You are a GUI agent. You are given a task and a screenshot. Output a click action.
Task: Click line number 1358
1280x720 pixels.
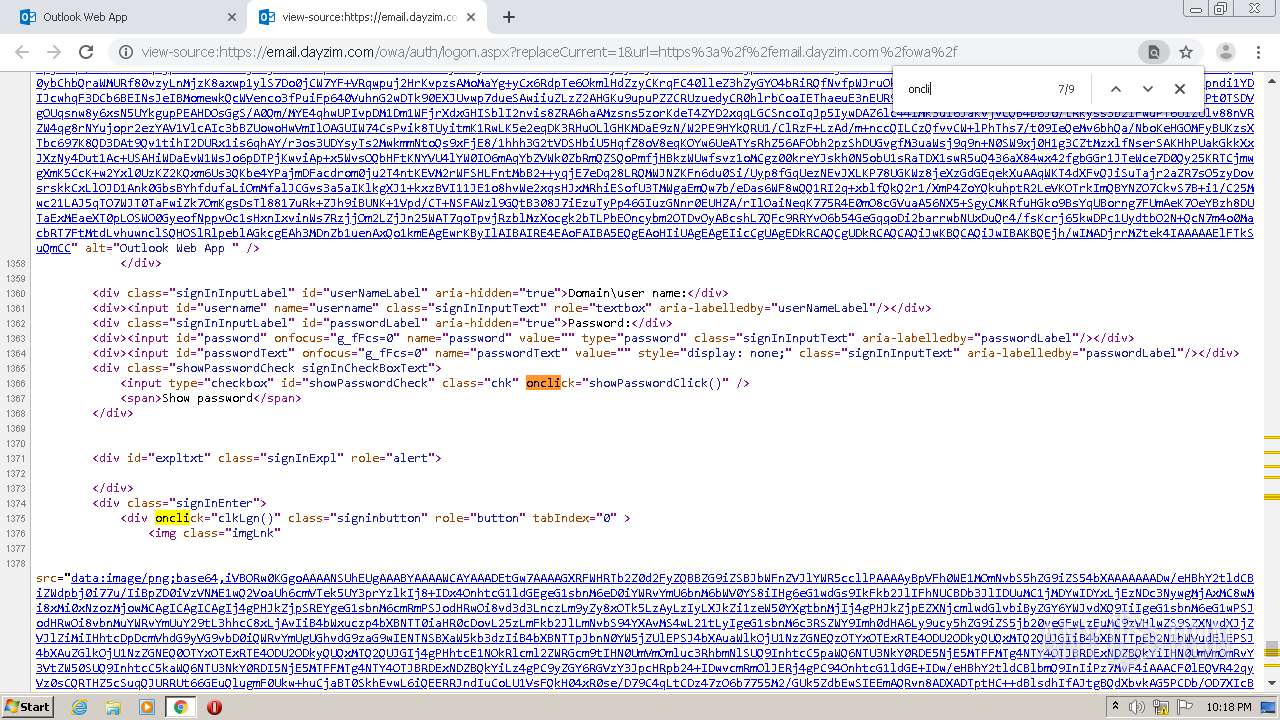point(15,263)
